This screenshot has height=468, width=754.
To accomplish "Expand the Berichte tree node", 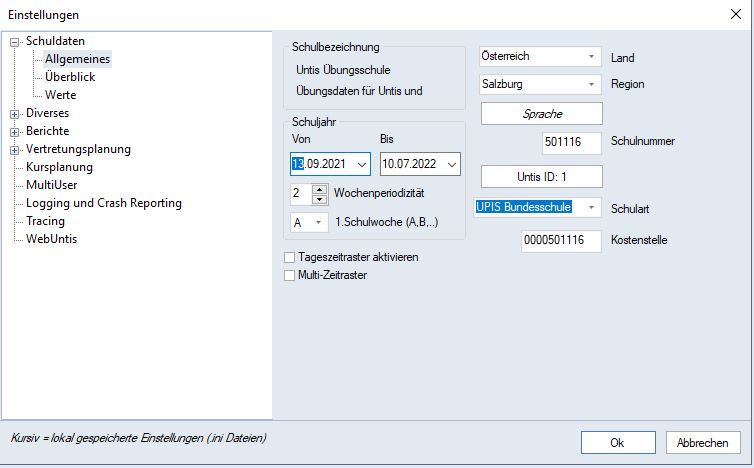I will 15,132.
